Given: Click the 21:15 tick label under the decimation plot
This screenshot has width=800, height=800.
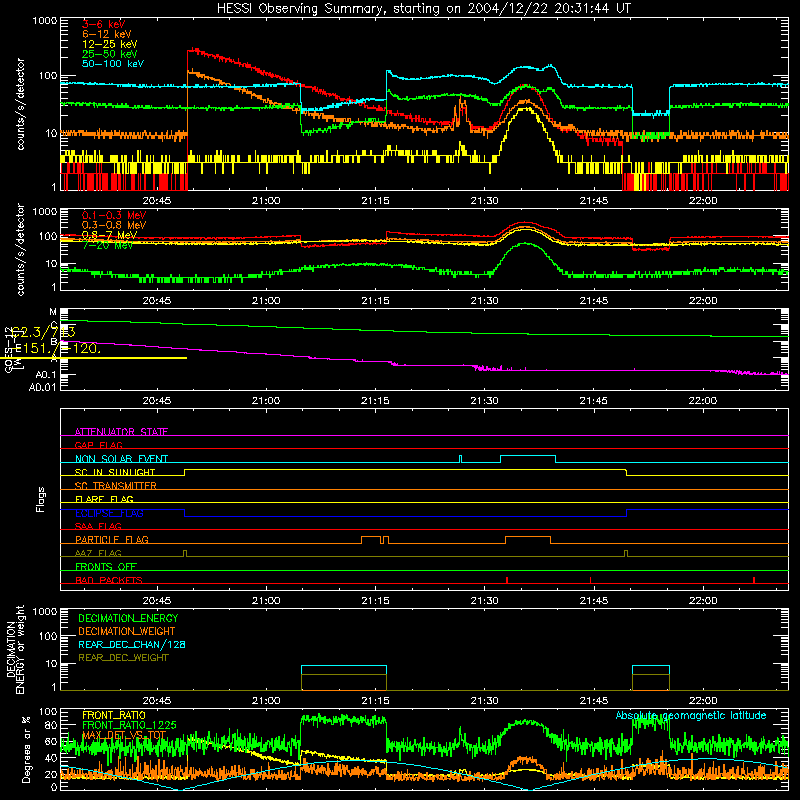Looking at the screenshot, I should tap(375, 701).
